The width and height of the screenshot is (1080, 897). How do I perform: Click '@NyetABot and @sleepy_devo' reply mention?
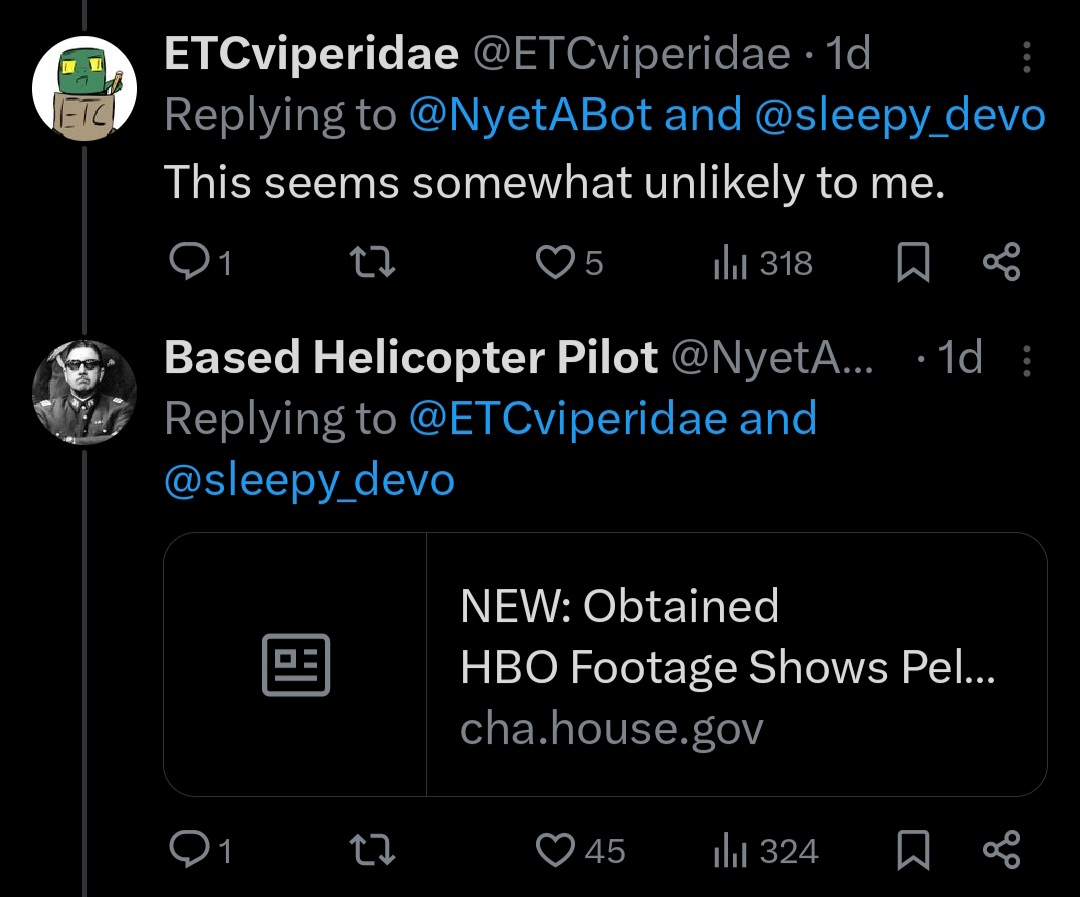pos(727,115)
